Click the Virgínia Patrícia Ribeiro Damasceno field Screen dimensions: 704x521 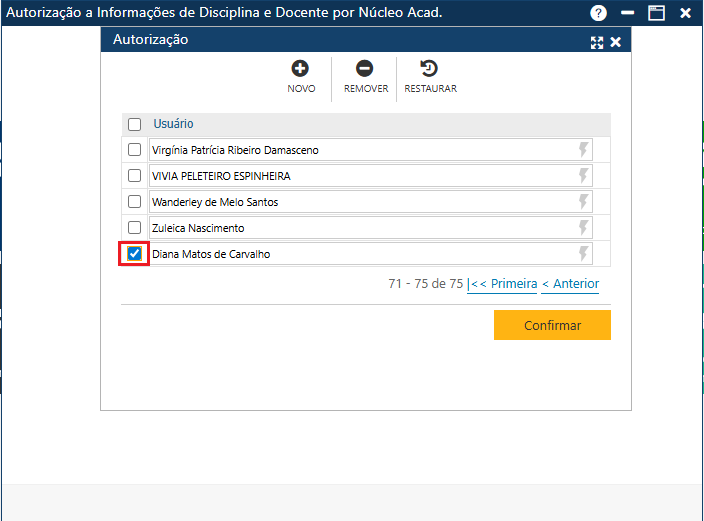click(x=360, y=150)
